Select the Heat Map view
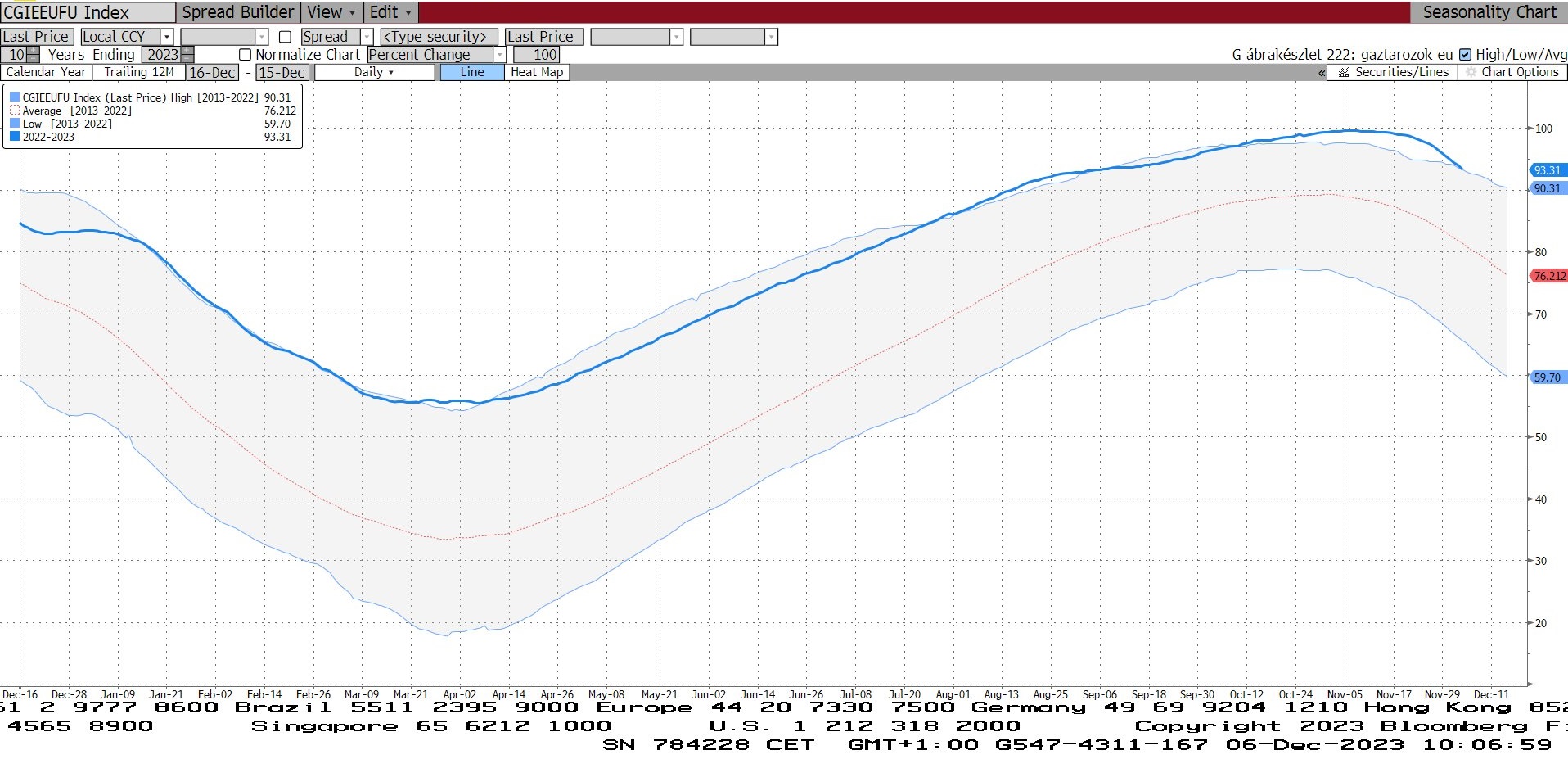The width and height of the screenshot is (1568, 759). coord(537,72)
